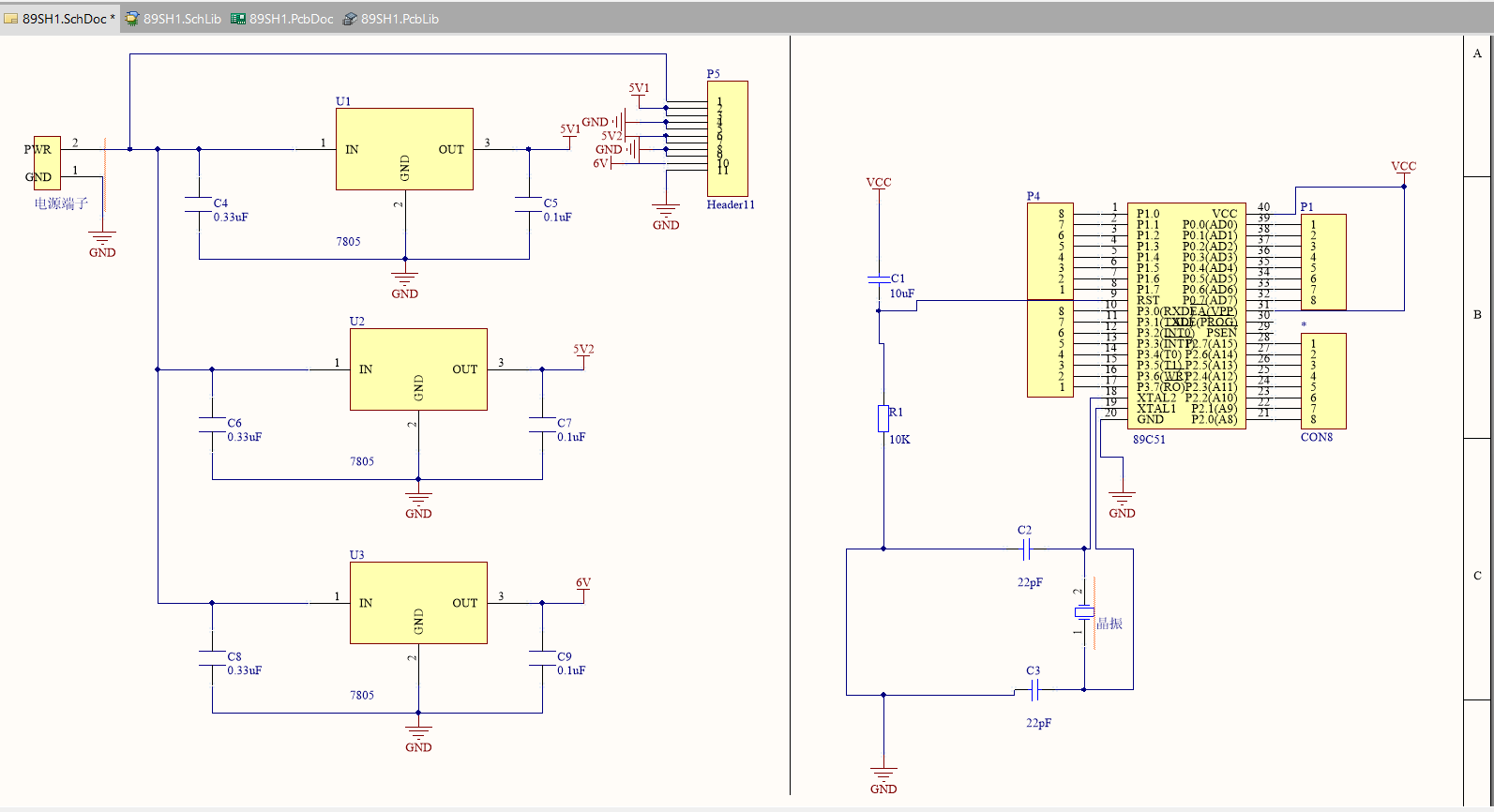The height and width of the screenshot is (812, 1494).
Task: Click the '89C51' component name text
Action: tap(1149, 439)
